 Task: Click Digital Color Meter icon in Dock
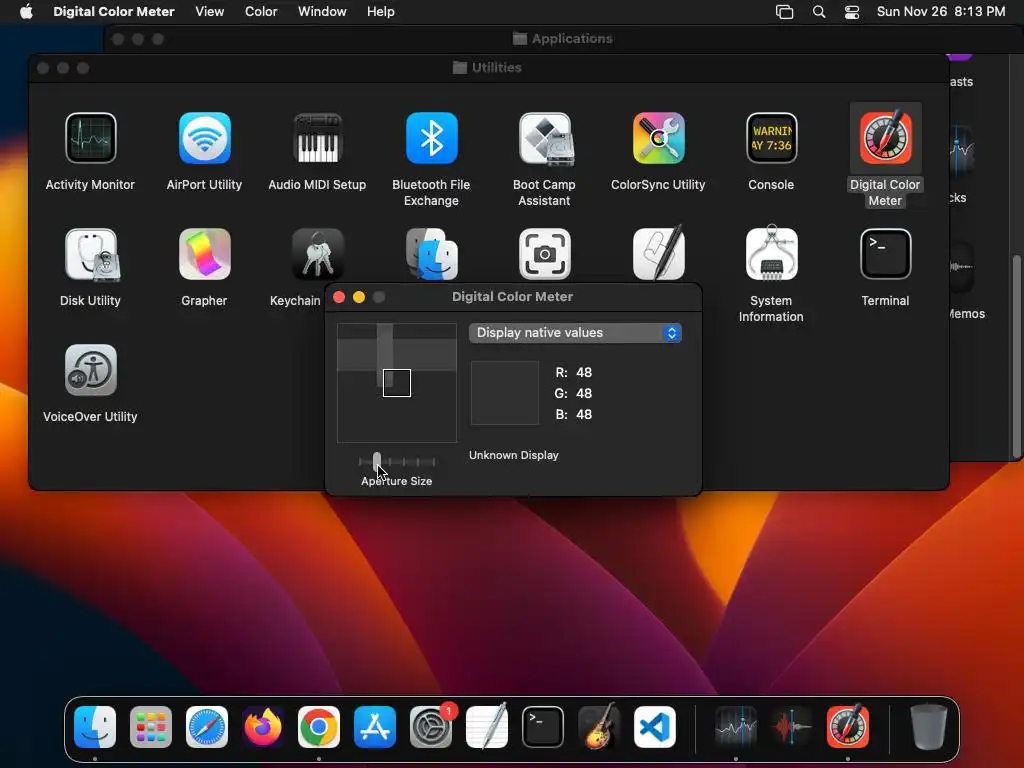click(848, 727)
